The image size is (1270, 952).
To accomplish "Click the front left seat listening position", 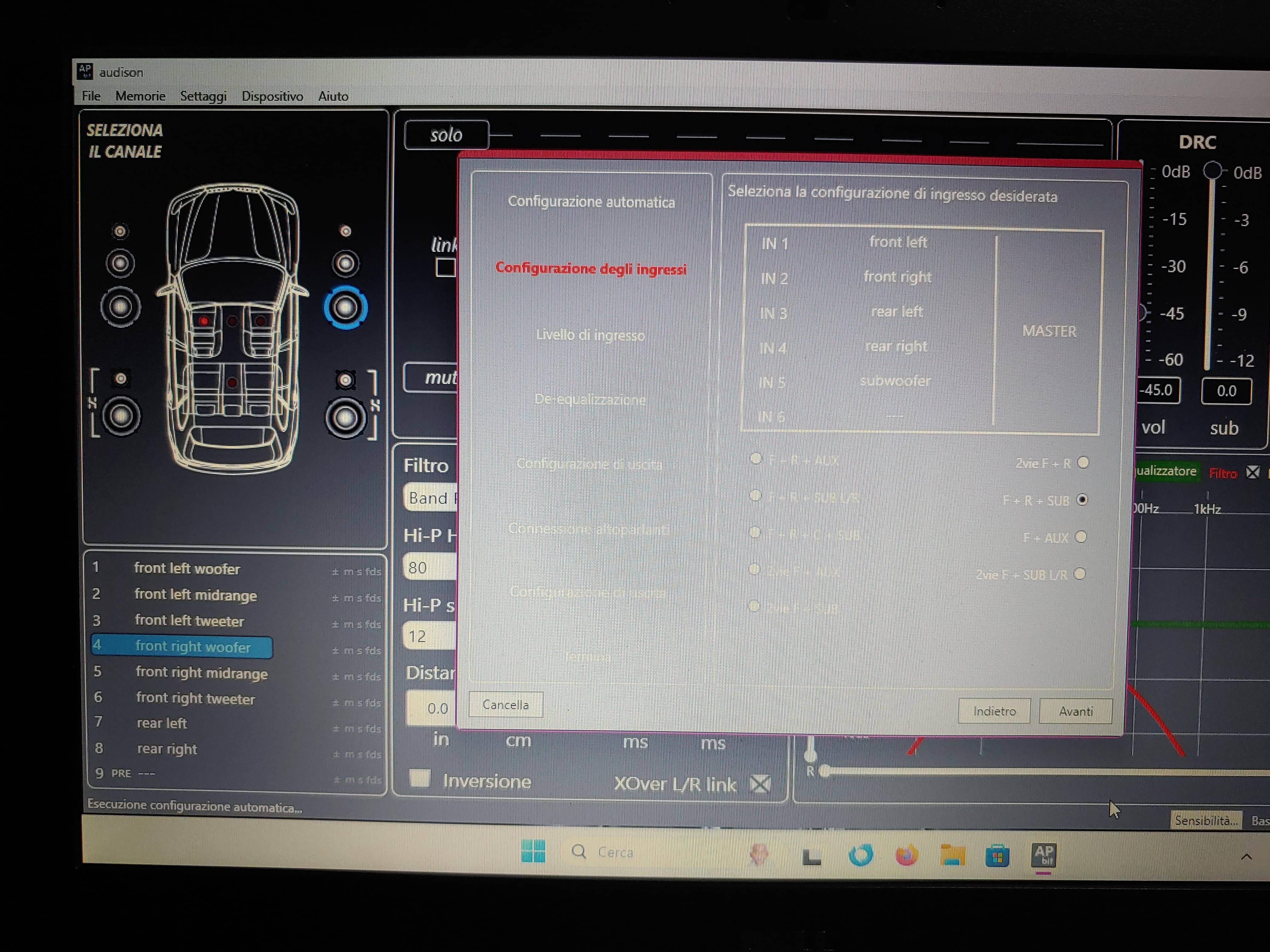I will coord(204,321).
